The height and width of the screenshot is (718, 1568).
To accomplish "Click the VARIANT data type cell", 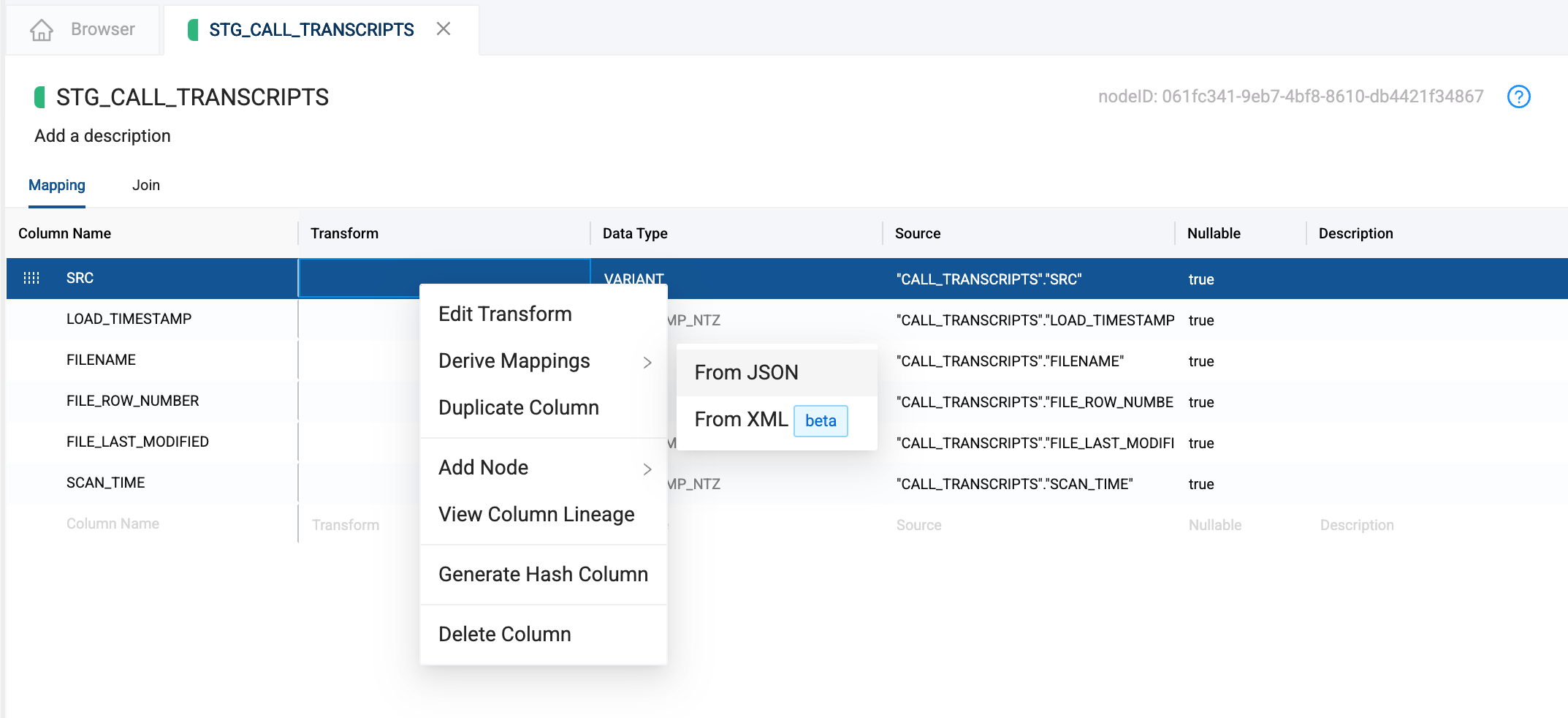I will (x=633, y=279).
